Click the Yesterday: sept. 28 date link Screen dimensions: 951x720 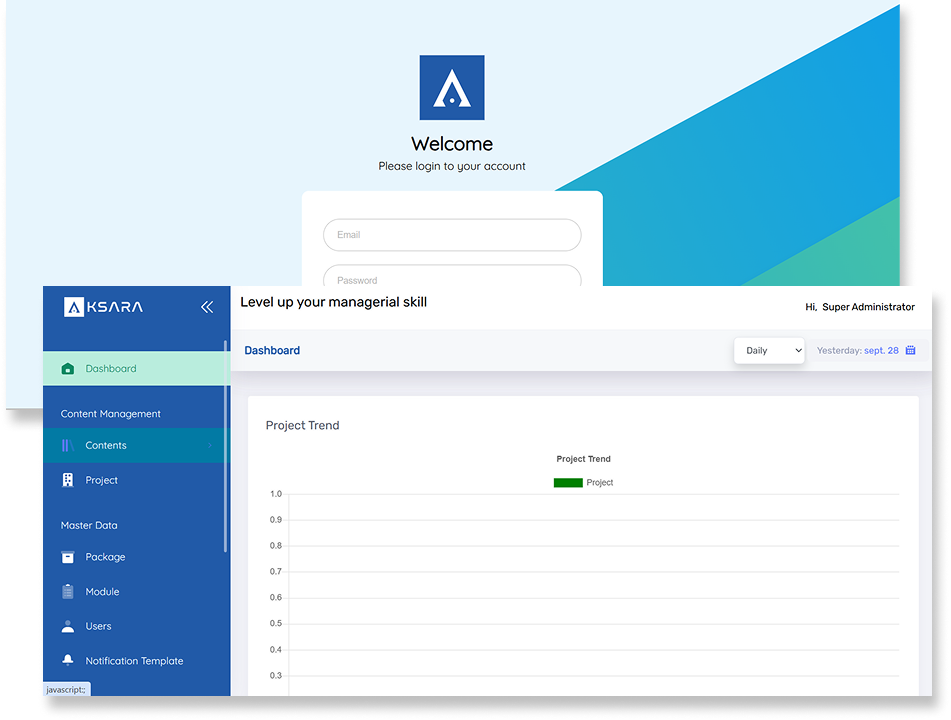click(x=857, y=351)
